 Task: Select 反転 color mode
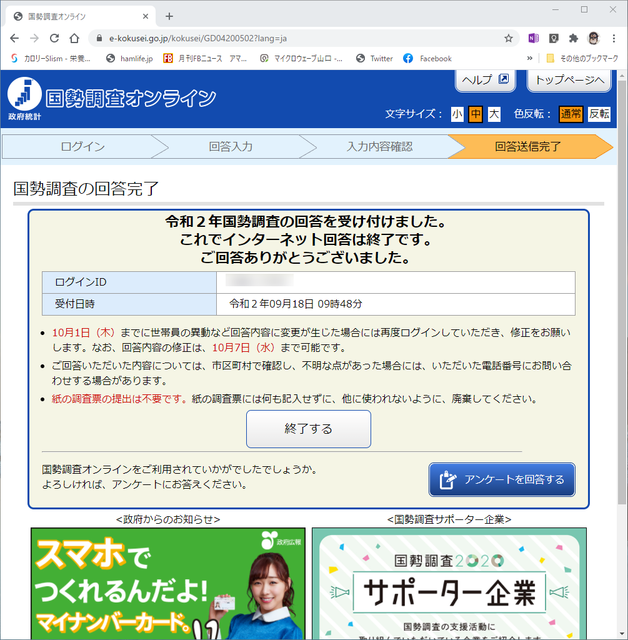(599, 114)
